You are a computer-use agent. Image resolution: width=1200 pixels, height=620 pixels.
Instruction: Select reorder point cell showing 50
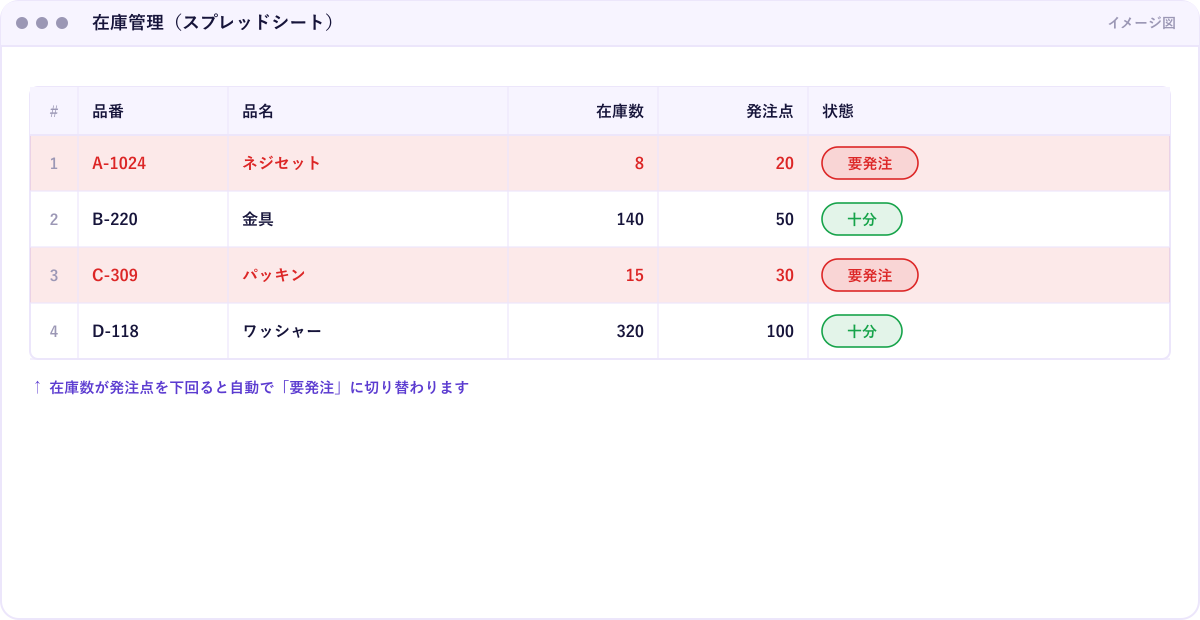coord(733,219)
